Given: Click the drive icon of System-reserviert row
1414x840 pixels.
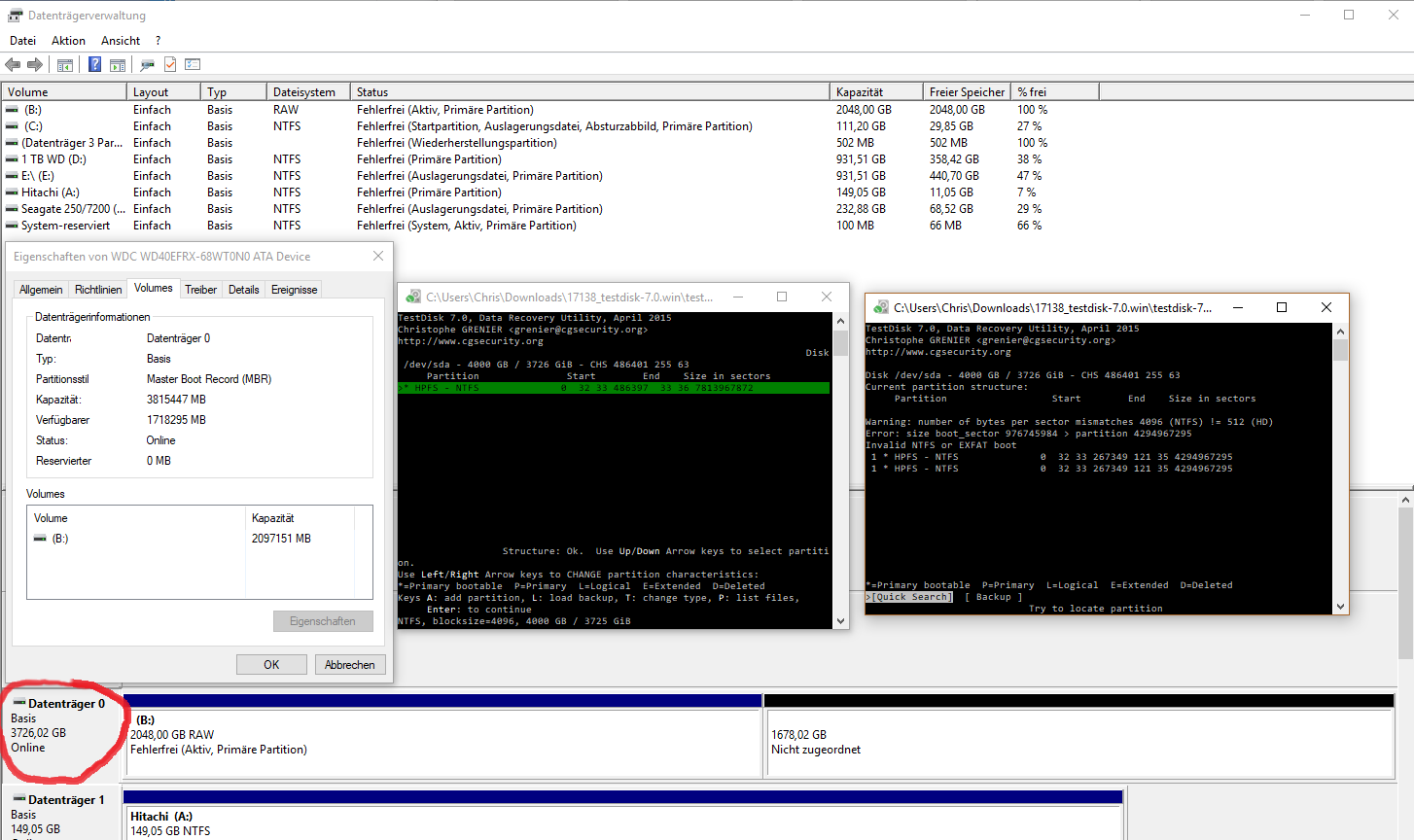Looking at the screenshot, I should pos(12,226).
